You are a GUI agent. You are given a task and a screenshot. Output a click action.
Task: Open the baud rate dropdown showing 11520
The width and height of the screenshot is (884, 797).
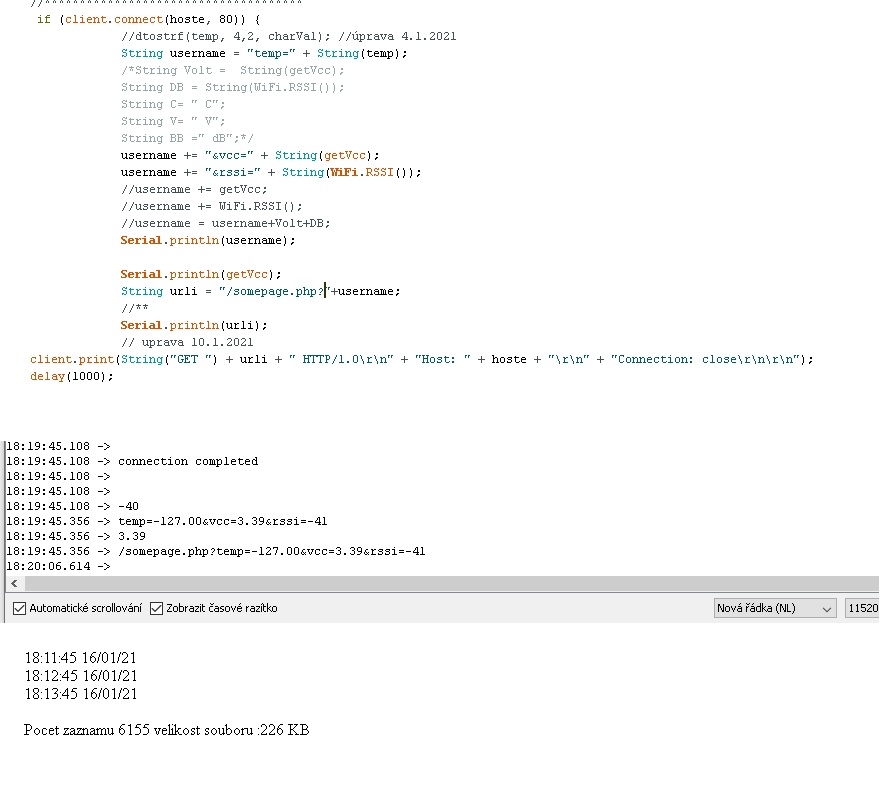pyautogui.click(x=862, y=608)
